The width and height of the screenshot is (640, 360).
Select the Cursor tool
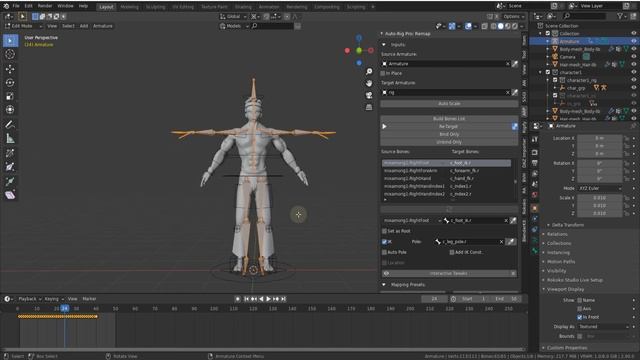coord(10,54)
